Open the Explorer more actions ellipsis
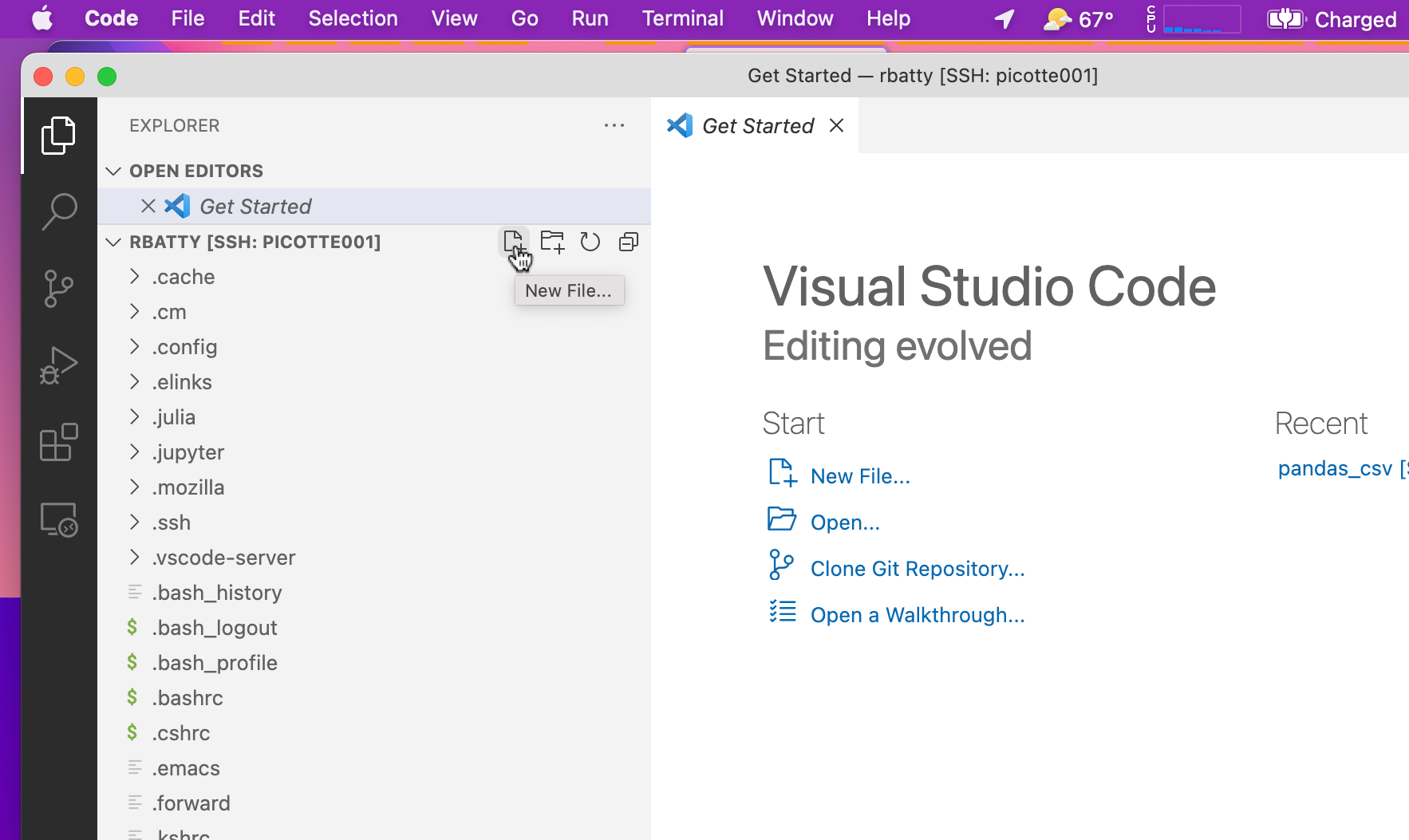Image resolution: width=1409 pixels, height=840 pixels. click(x=614, y=125)
